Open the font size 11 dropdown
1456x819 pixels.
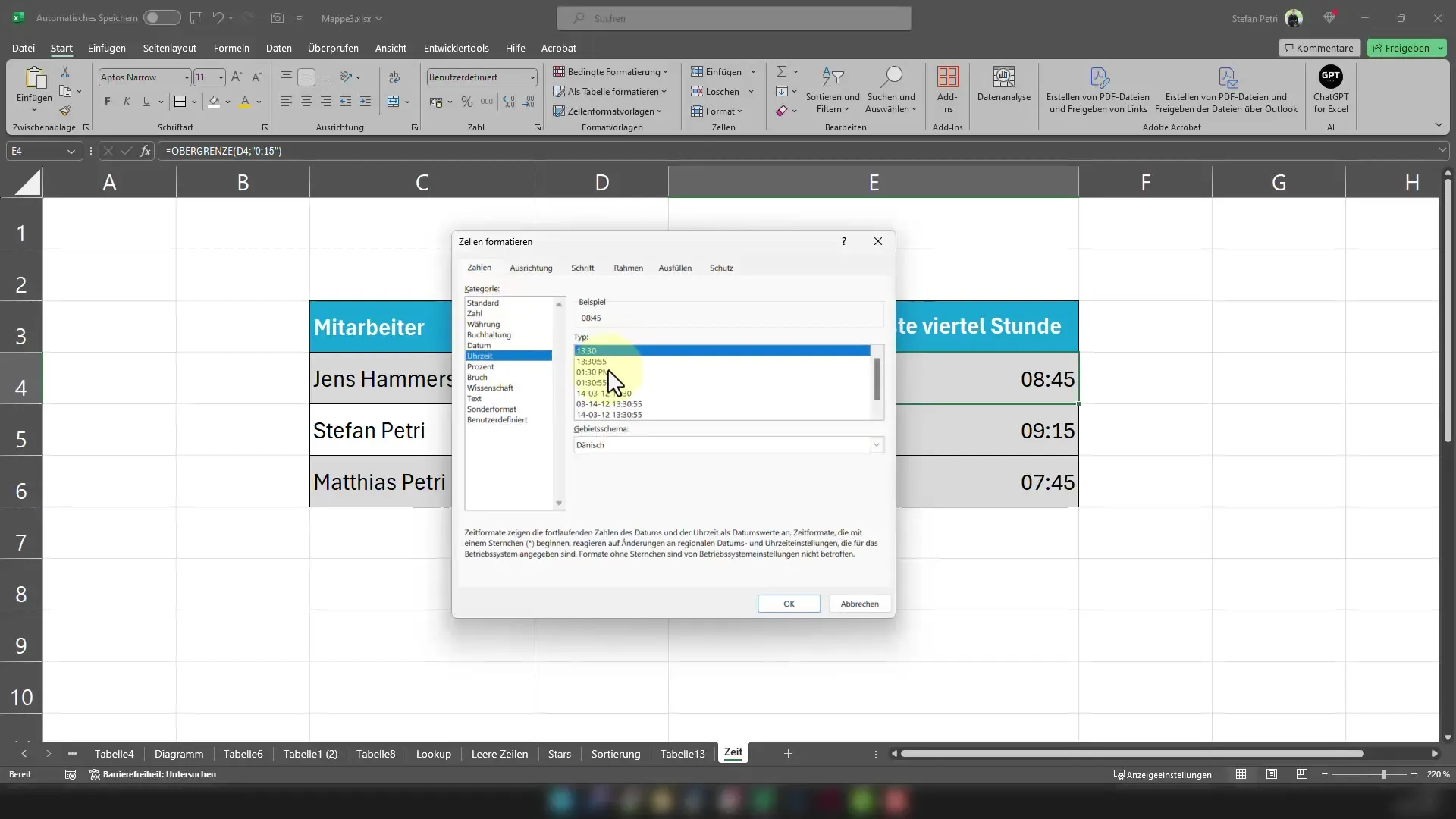(221, 77)
